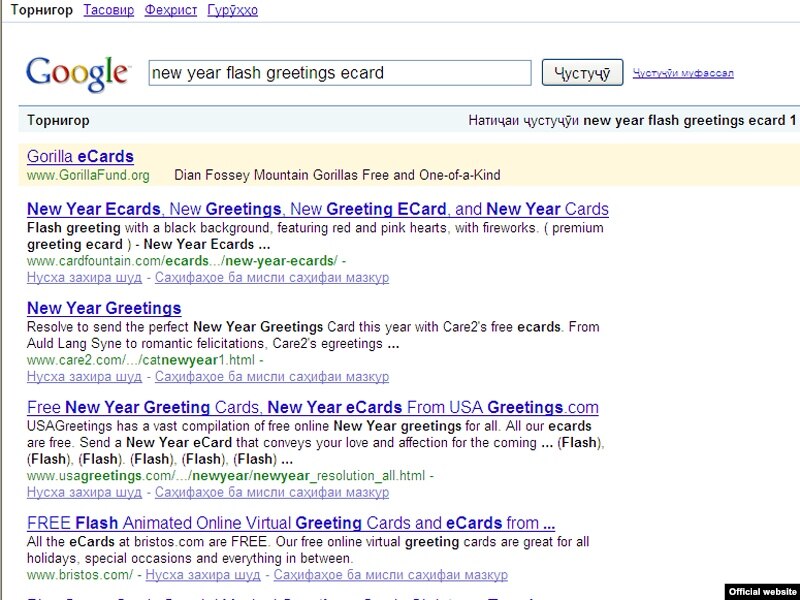Open the Гурӯҳҳо (Groups) tab link
The height and width of the screenshot is (600, 800).
232,10
